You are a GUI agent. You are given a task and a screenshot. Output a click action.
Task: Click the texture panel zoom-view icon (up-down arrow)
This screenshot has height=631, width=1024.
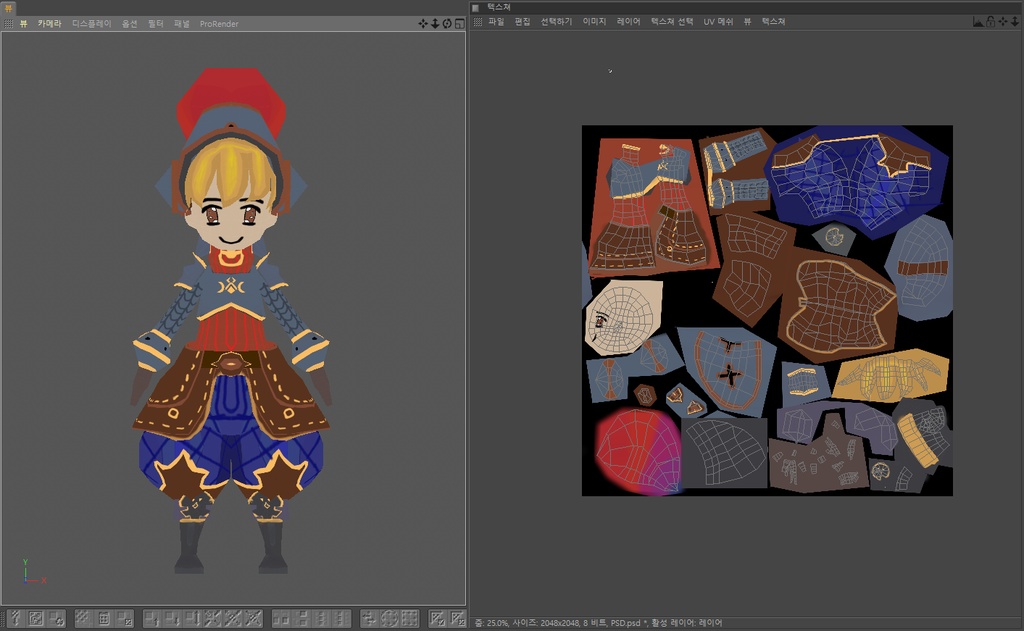pos(1015,22)
